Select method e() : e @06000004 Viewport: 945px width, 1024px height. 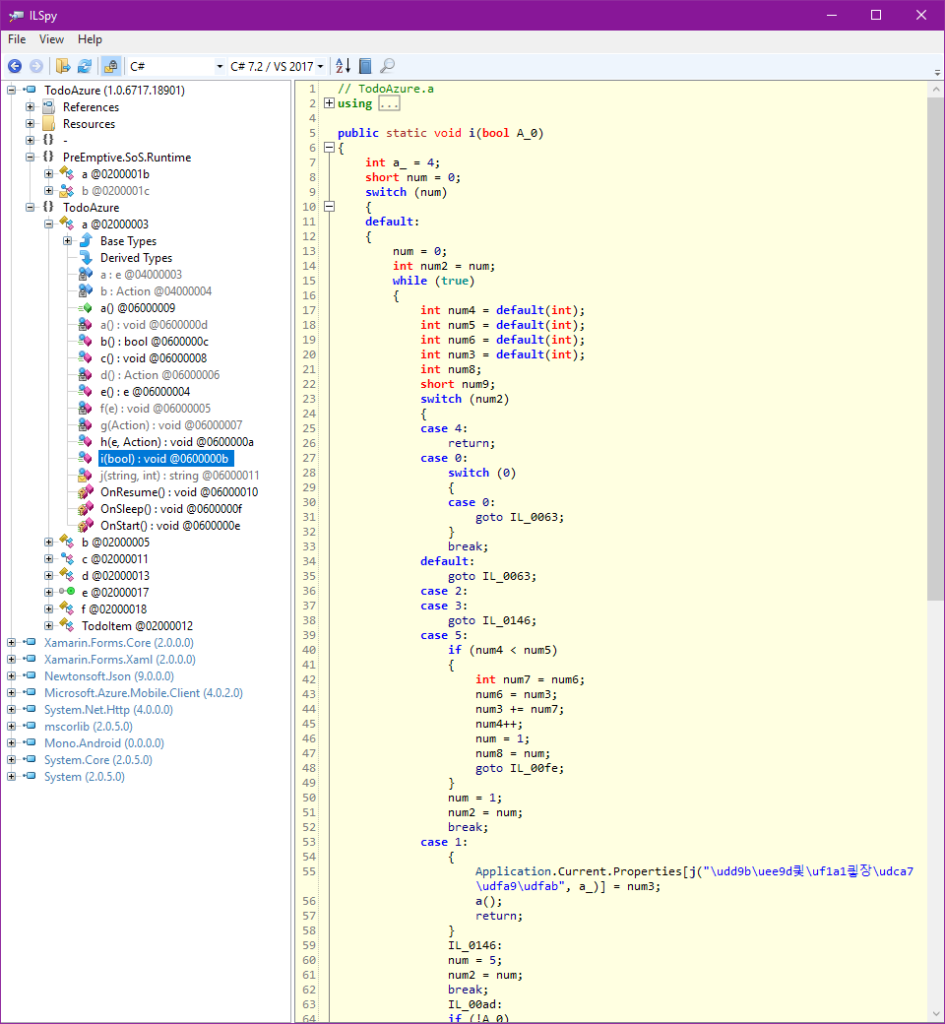(x=145, y=392)
